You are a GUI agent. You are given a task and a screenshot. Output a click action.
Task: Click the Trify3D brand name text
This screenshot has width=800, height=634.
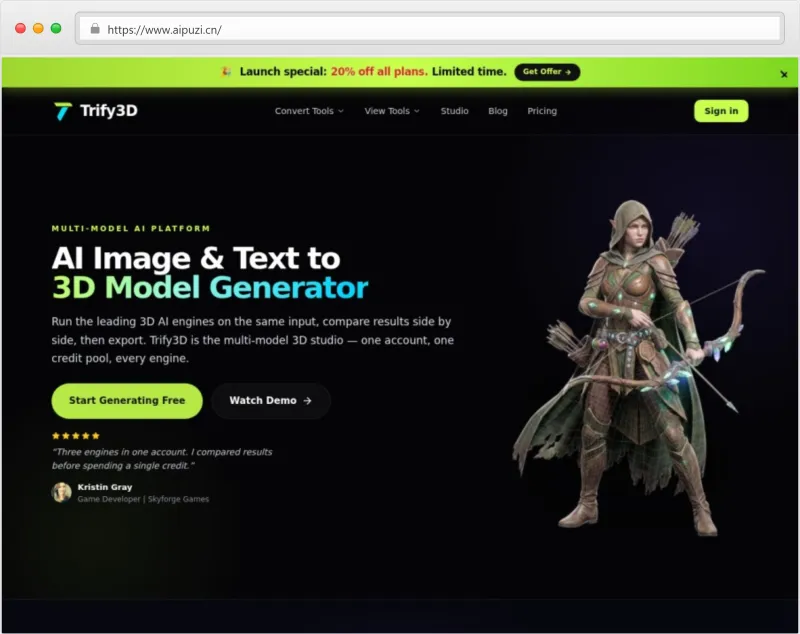pos(109,111)
